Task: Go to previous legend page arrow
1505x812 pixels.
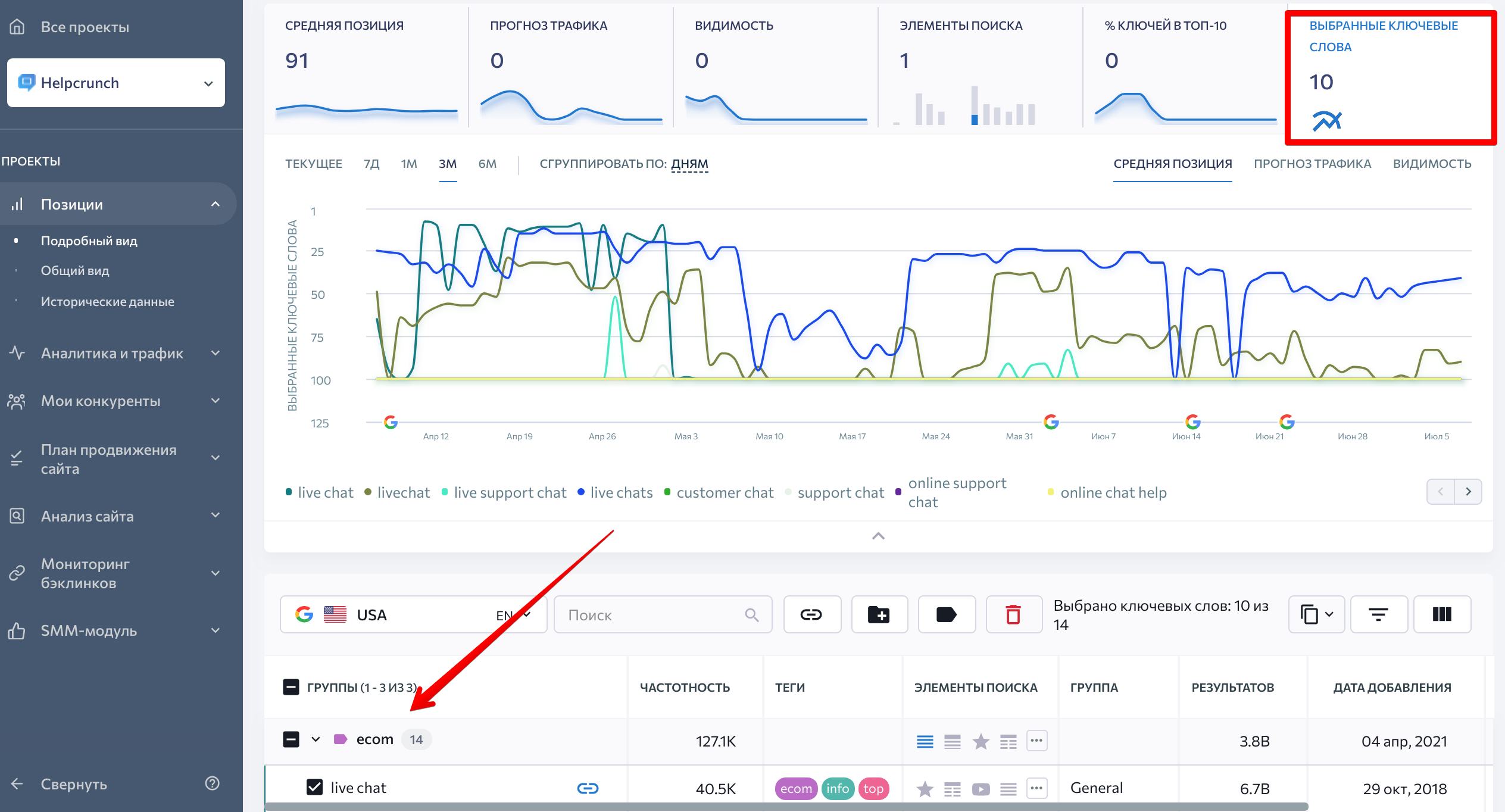Action: [1441, 492]
